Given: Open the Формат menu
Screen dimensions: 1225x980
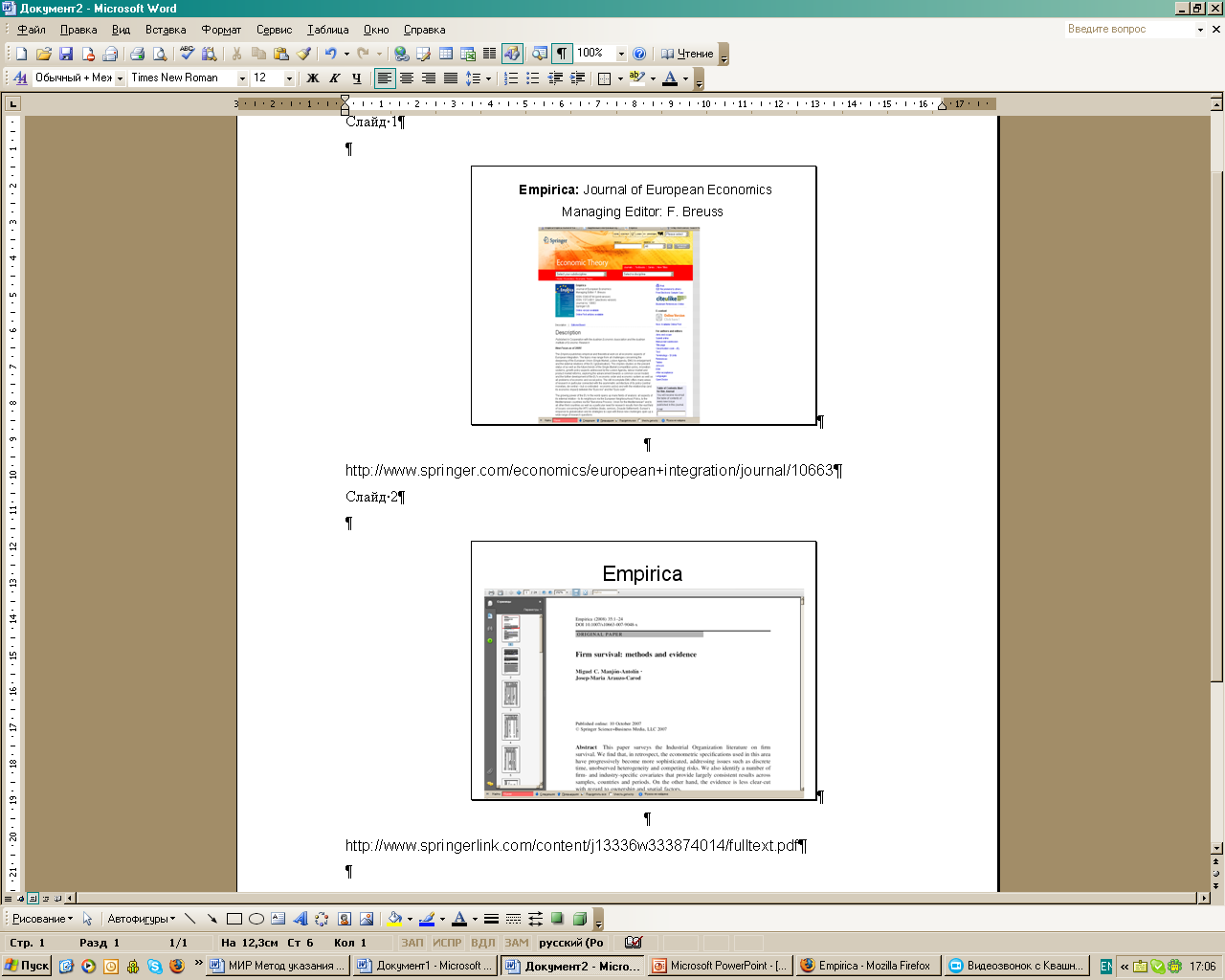Looking at the screenshot, I should [221, 30].
